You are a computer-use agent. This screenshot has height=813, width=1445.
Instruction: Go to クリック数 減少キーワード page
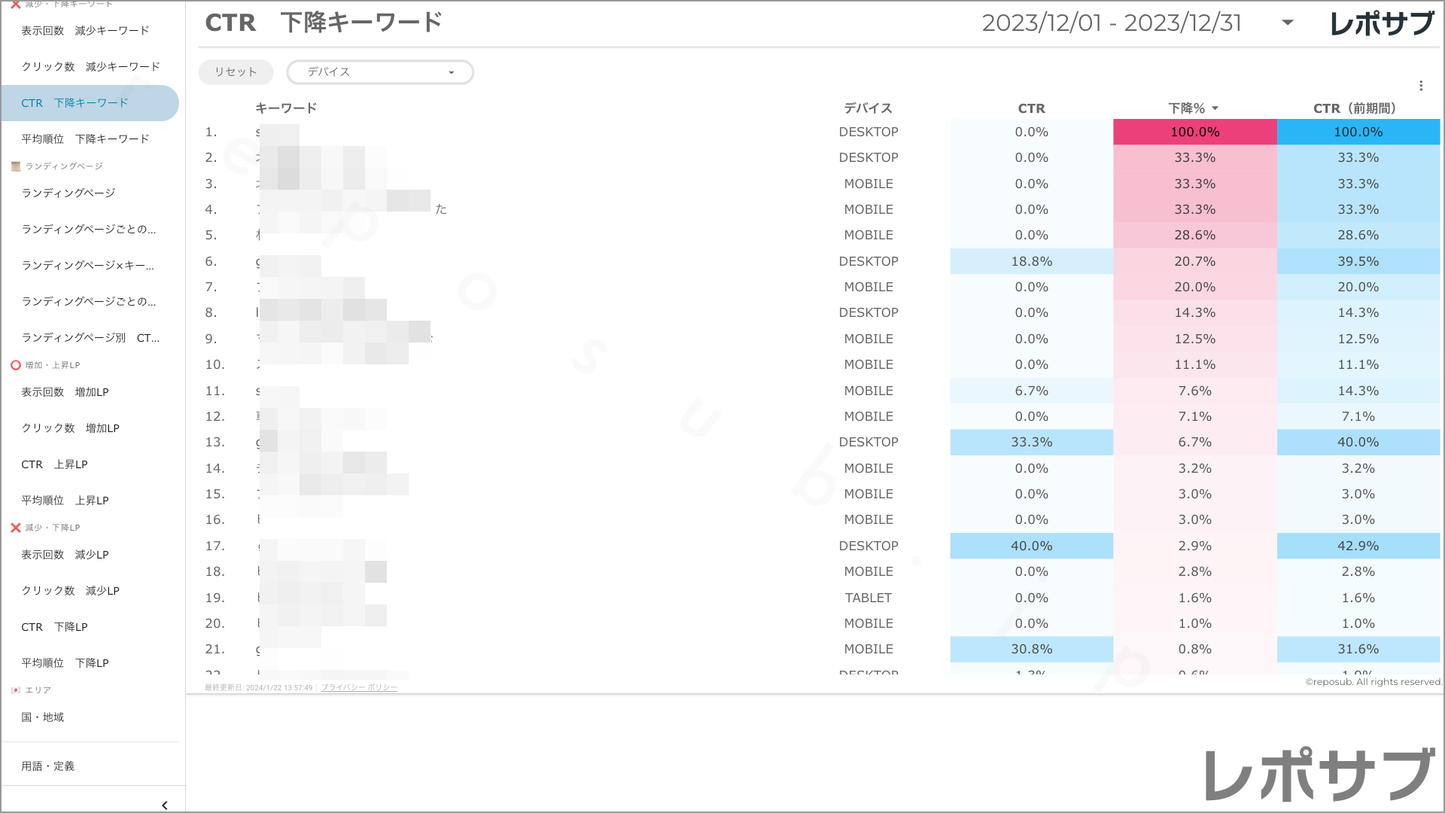(90, 67)
